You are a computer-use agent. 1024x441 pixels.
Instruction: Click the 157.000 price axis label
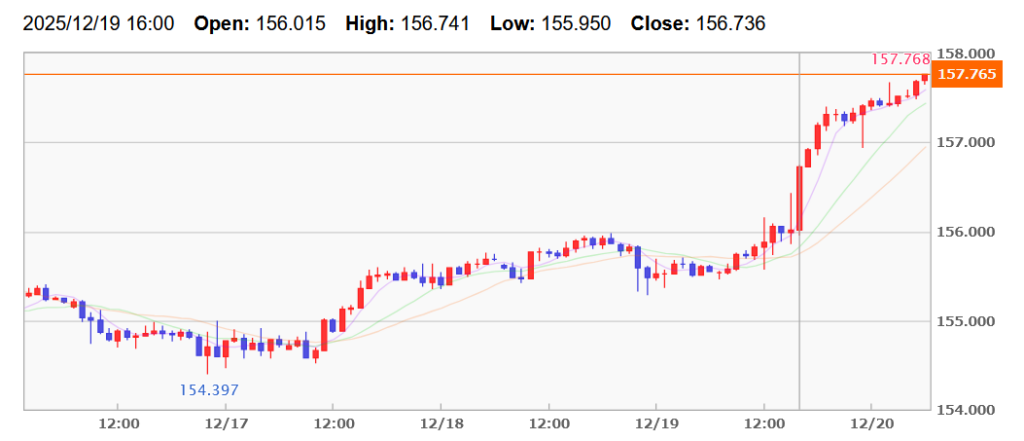pos(968,142)
